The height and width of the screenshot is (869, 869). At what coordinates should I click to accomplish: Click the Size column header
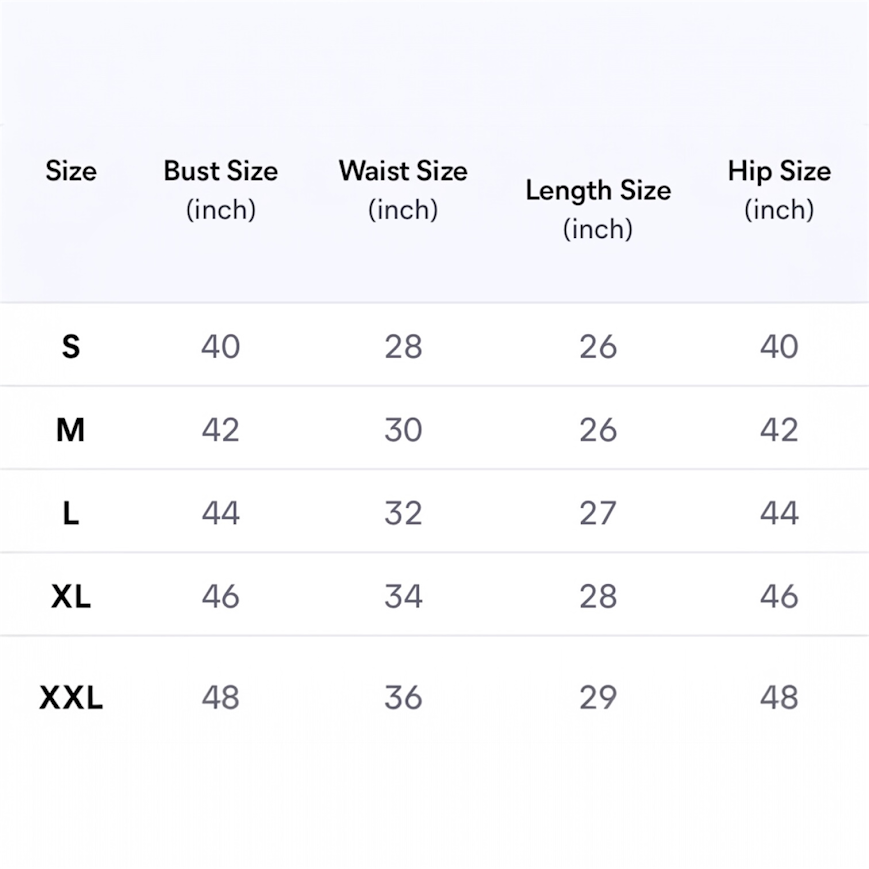coord(71,171)
